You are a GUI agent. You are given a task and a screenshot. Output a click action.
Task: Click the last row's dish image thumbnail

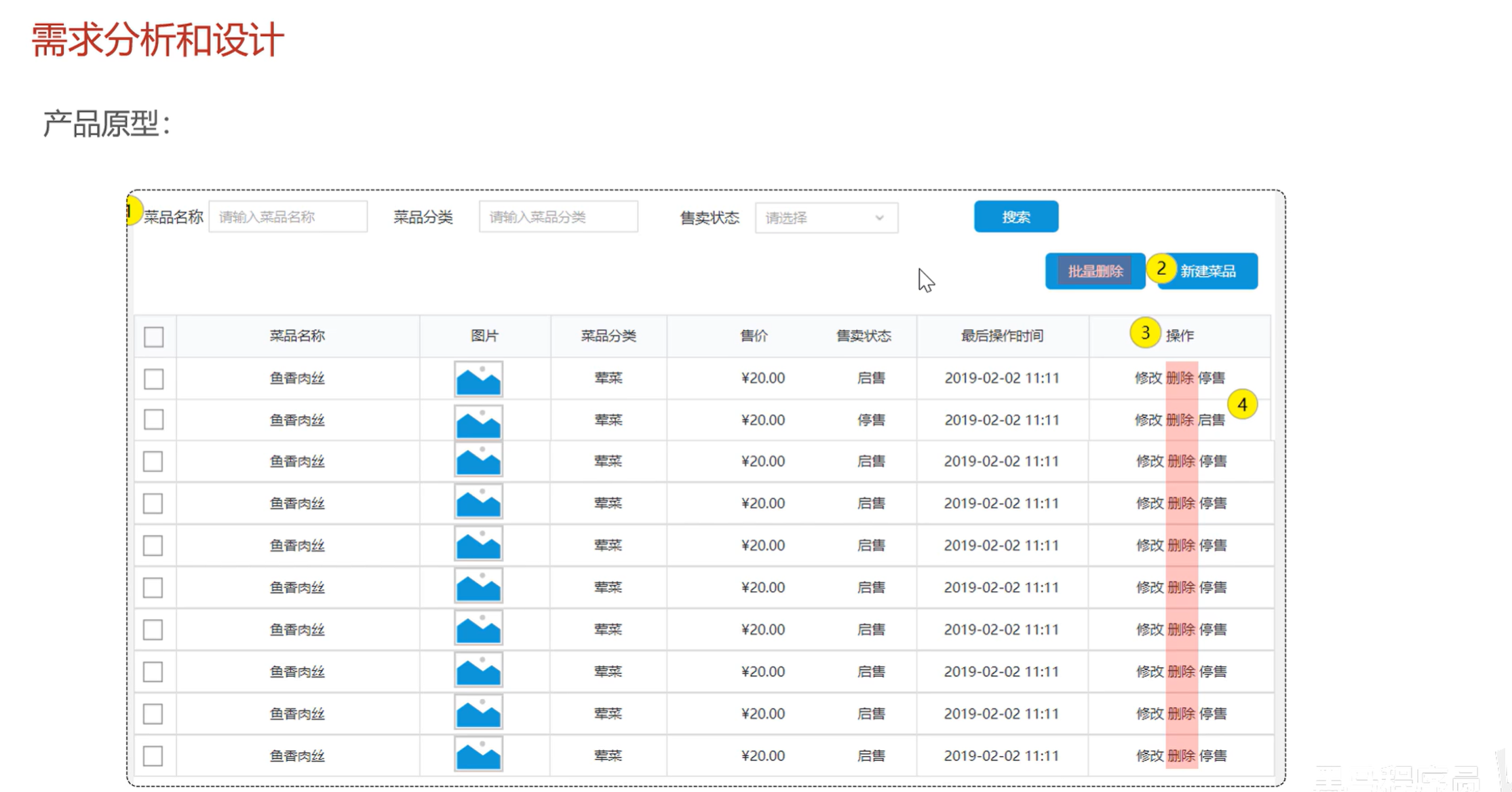point(478,755)
